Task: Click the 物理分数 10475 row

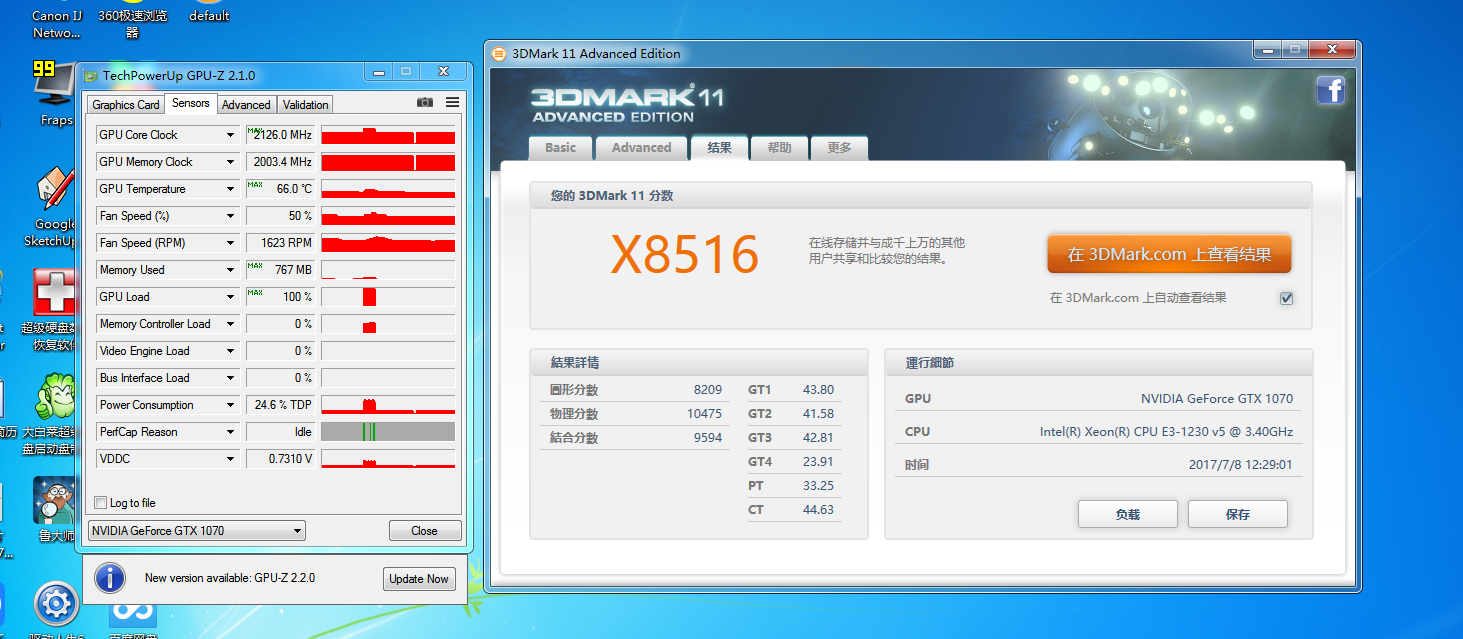Action: tap(635, 414)
